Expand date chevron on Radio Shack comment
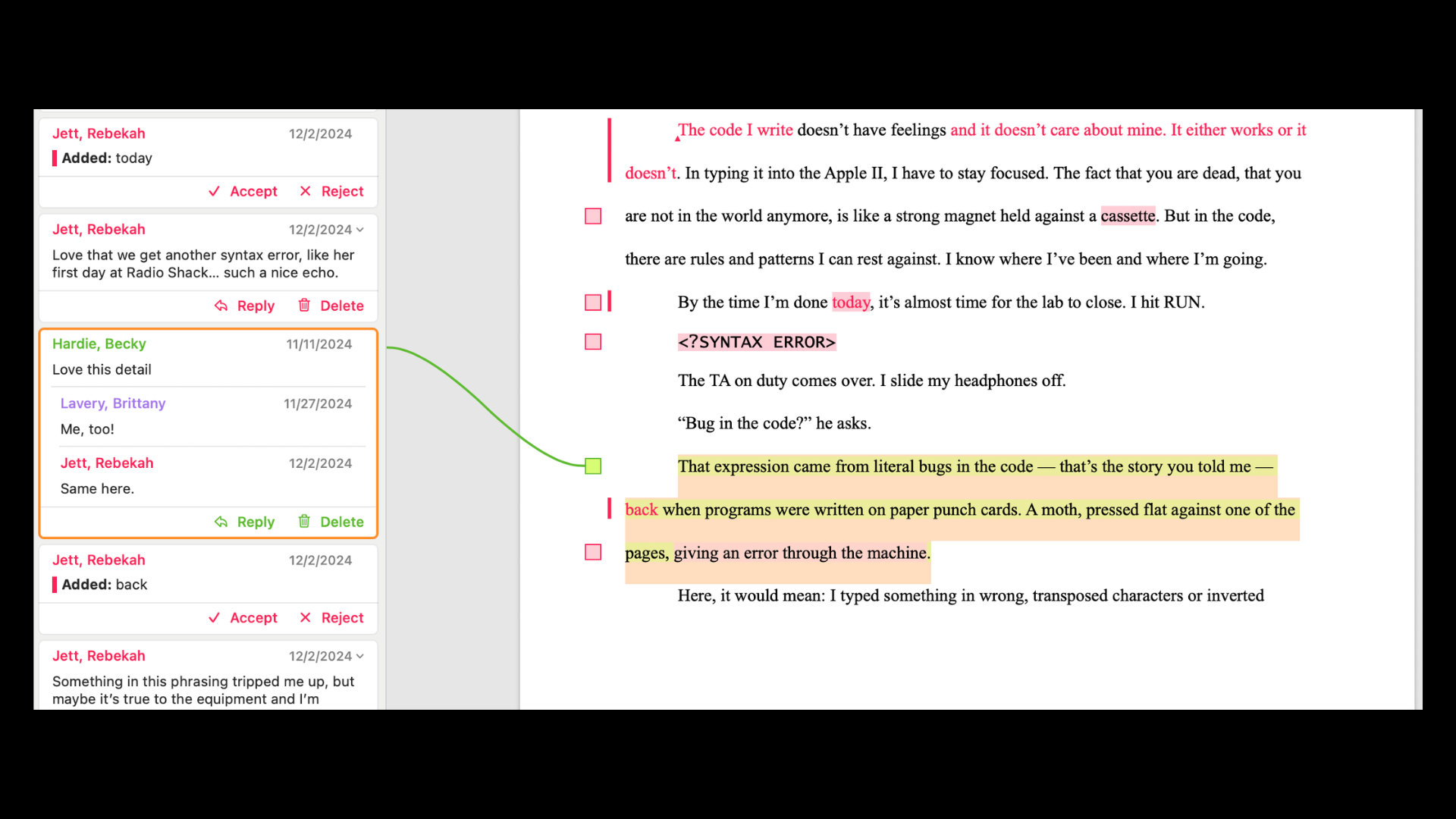Viewport: 1456px width, 819px height. coord(359,230)
